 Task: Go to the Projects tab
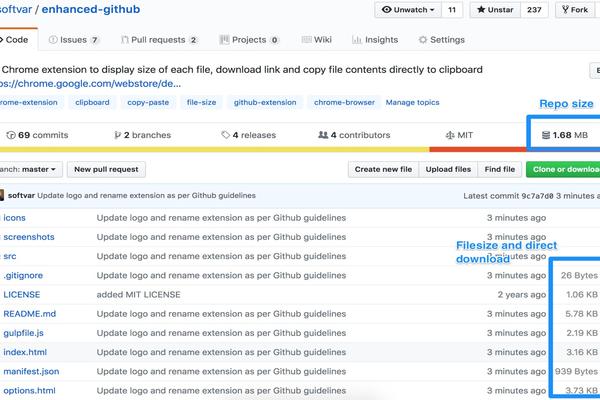click(x=249, y=40)
